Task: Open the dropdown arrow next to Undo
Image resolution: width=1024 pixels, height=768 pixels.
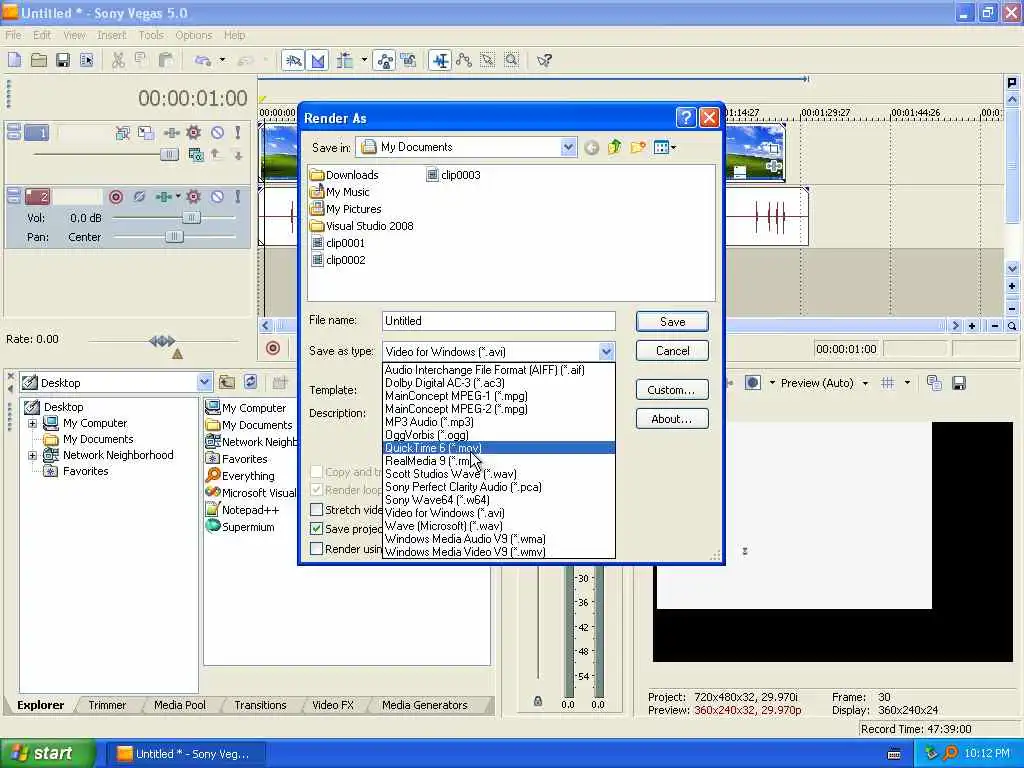Action: coord(222,60)
